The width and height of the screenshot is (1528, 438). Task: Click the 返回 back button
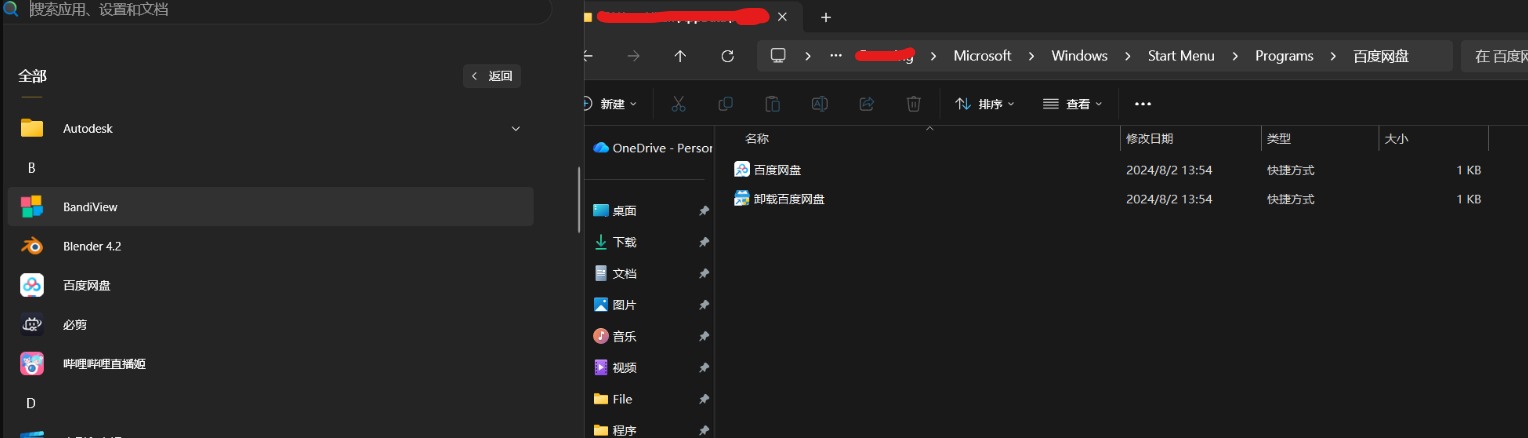point(492,76)
